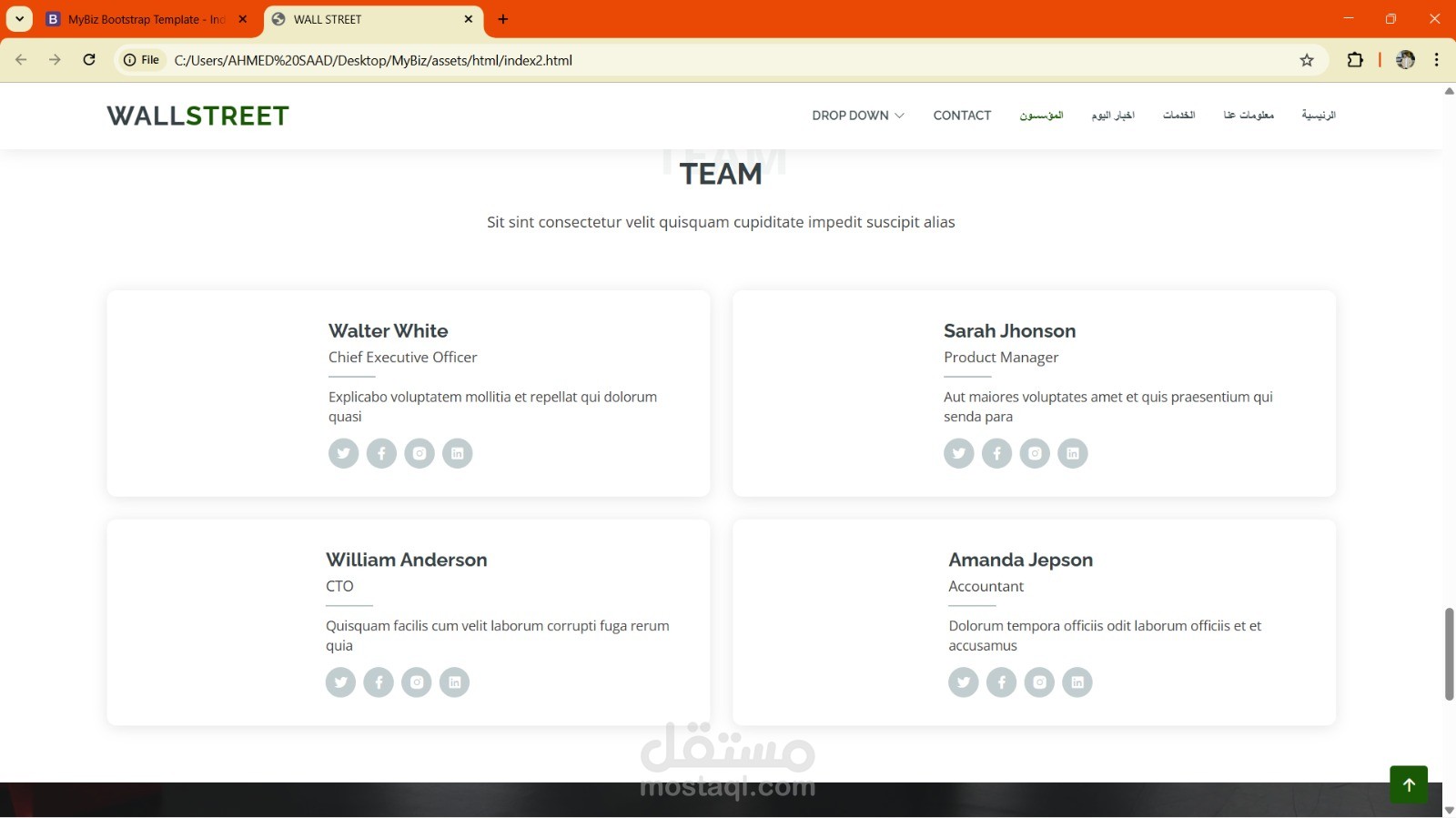Bookmark this page with the star icon
This screenshot has width=1456, height=818.
coord(1307,60)
